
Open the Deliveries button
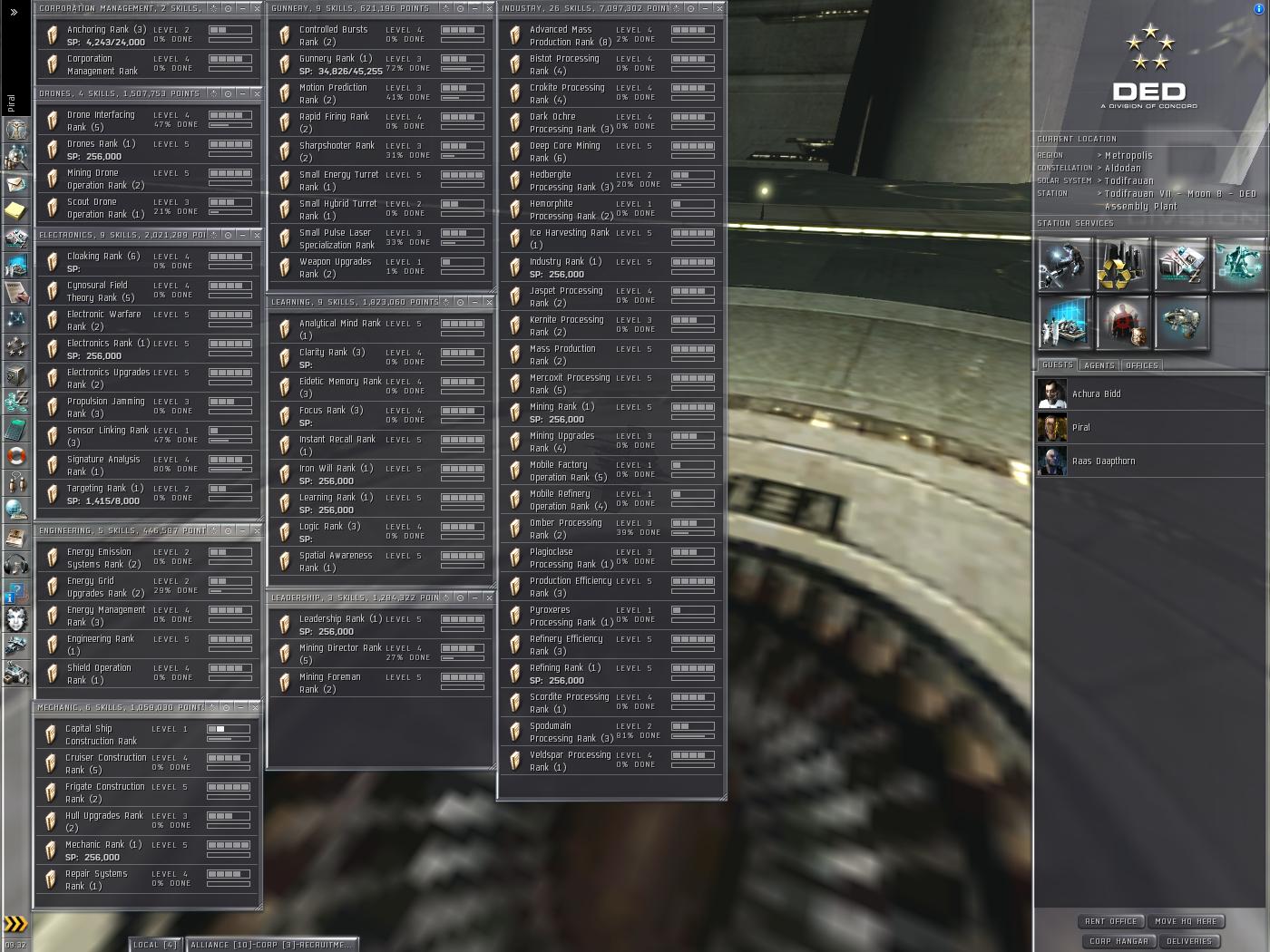click(x=1189, y=941)
